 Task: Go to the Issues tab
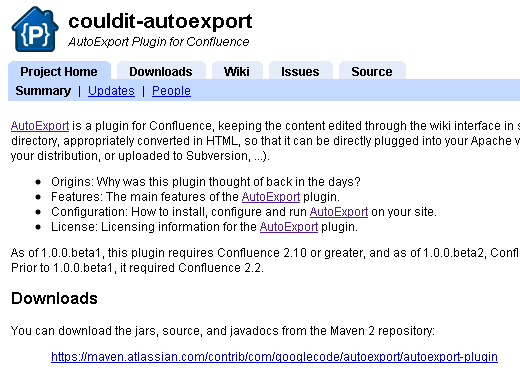[300, 71]
